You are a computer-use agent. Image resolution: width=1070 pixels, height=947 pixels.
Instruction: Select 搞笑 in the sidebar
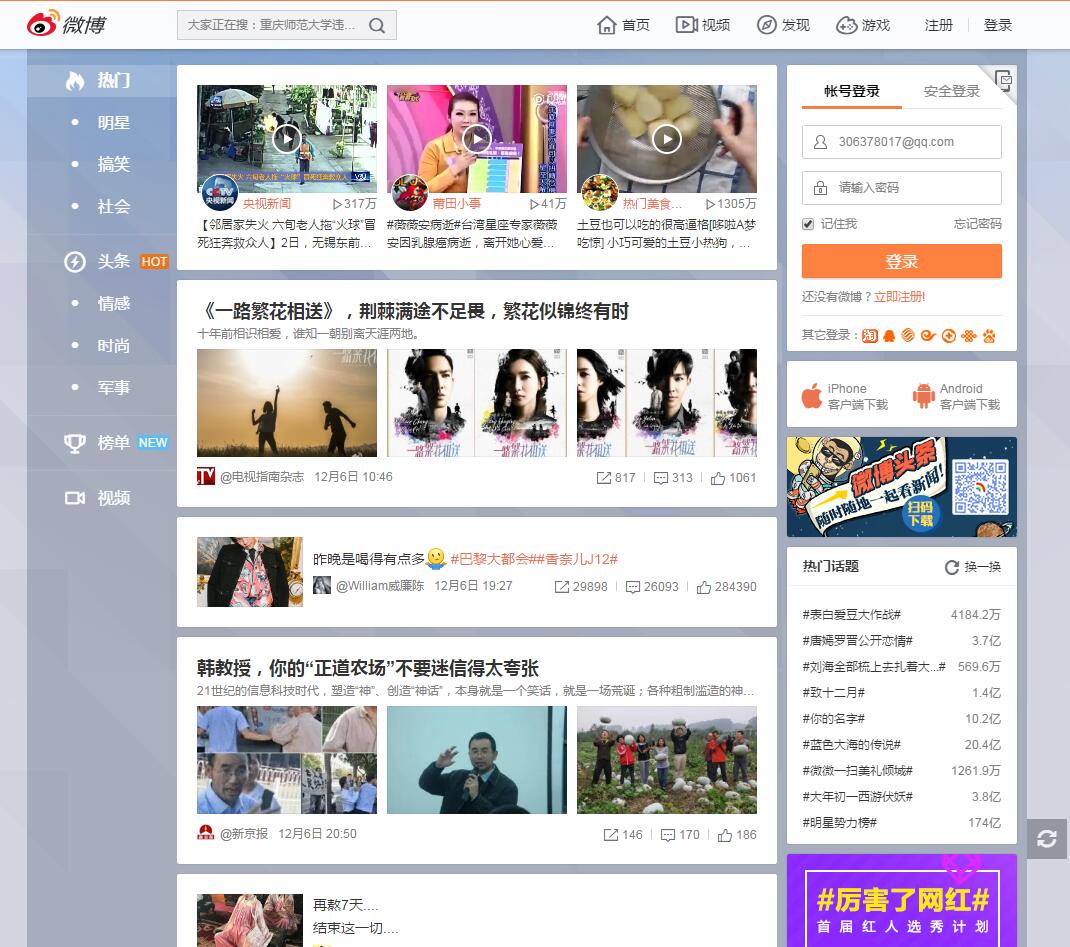click(x=113, y=164)
